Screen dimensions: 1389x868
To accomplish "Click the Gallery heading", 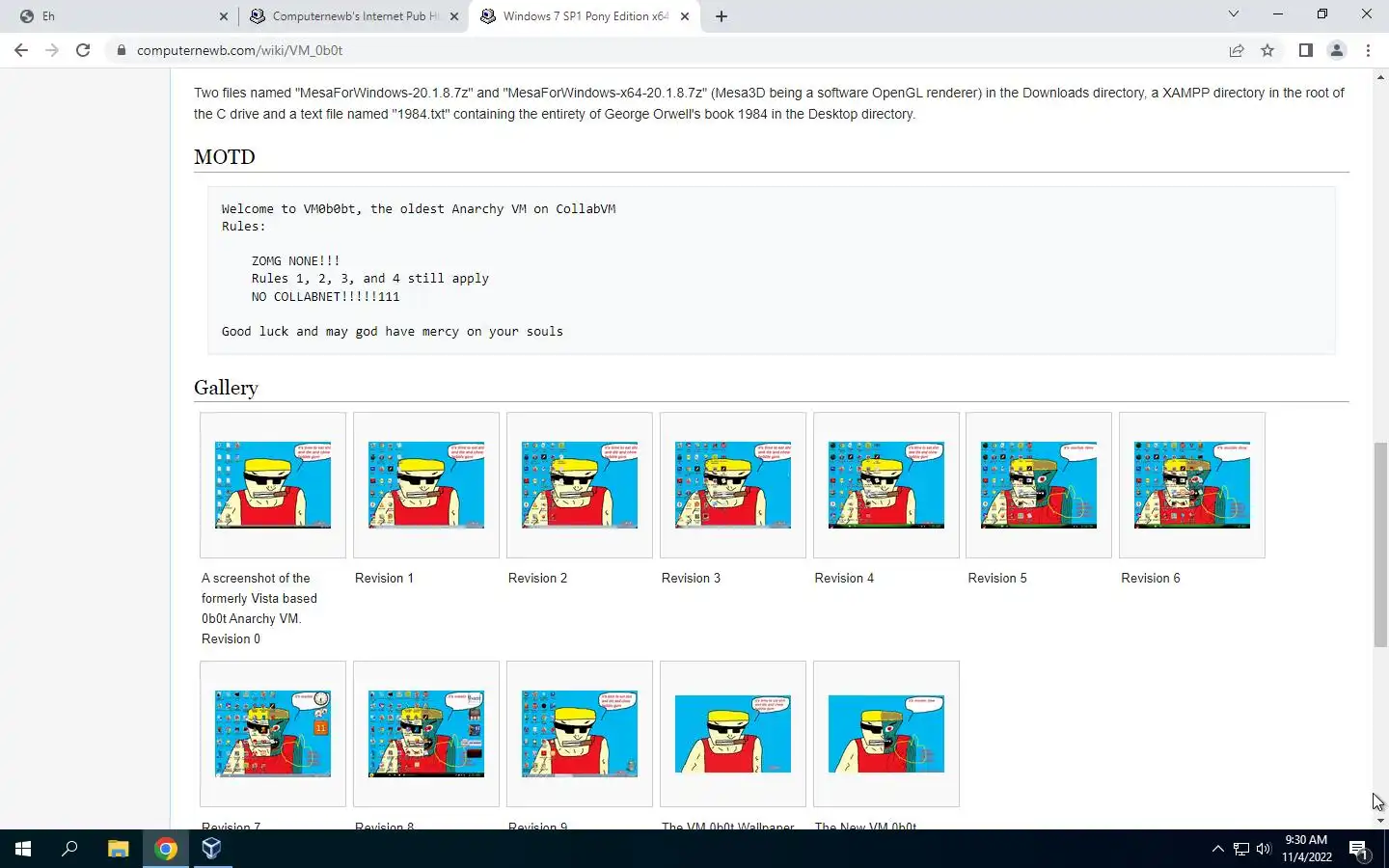I will 226,388.
